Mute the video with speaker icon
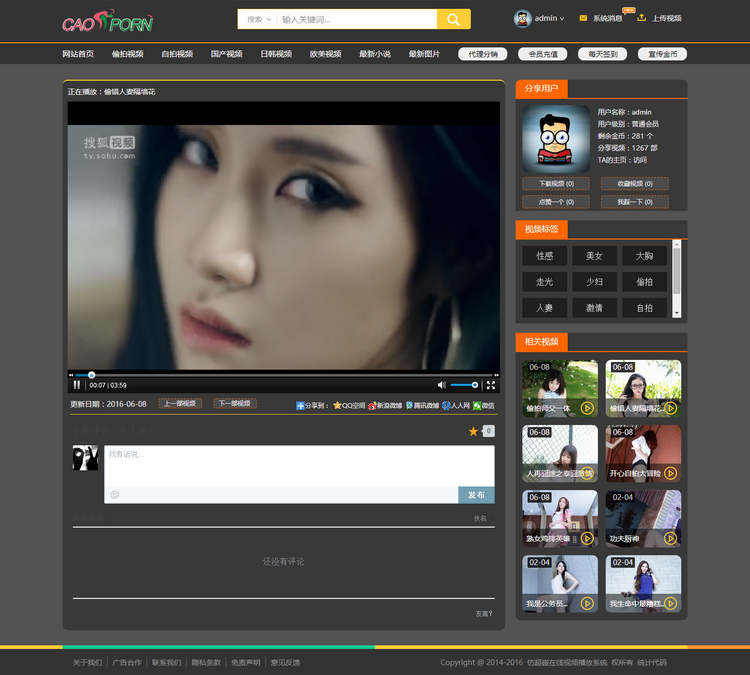Image resolution: width=750 pixels, height=675 pixels. pos(441,385)
